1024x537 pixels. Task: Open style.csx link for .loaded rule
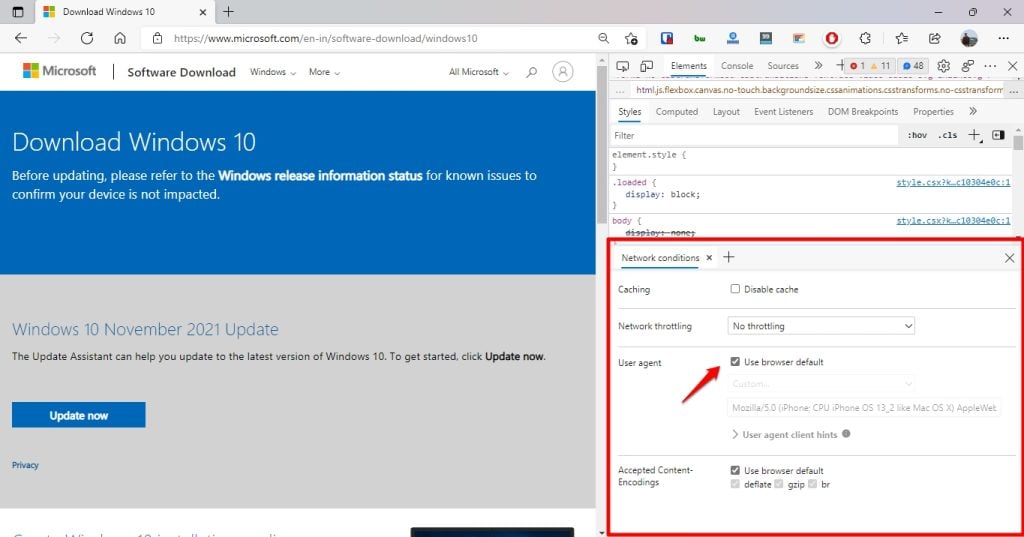point(953,182)
